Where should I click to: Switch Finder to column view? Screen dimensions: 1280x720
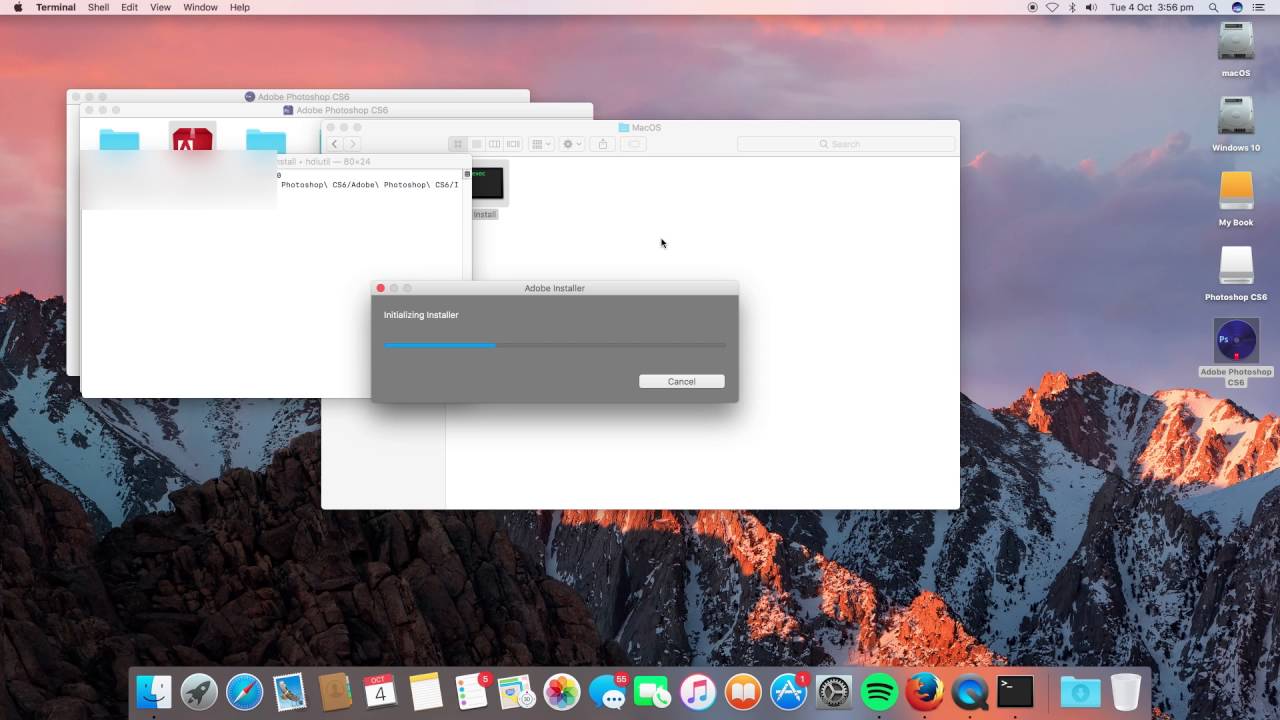[x=494, y=144]
